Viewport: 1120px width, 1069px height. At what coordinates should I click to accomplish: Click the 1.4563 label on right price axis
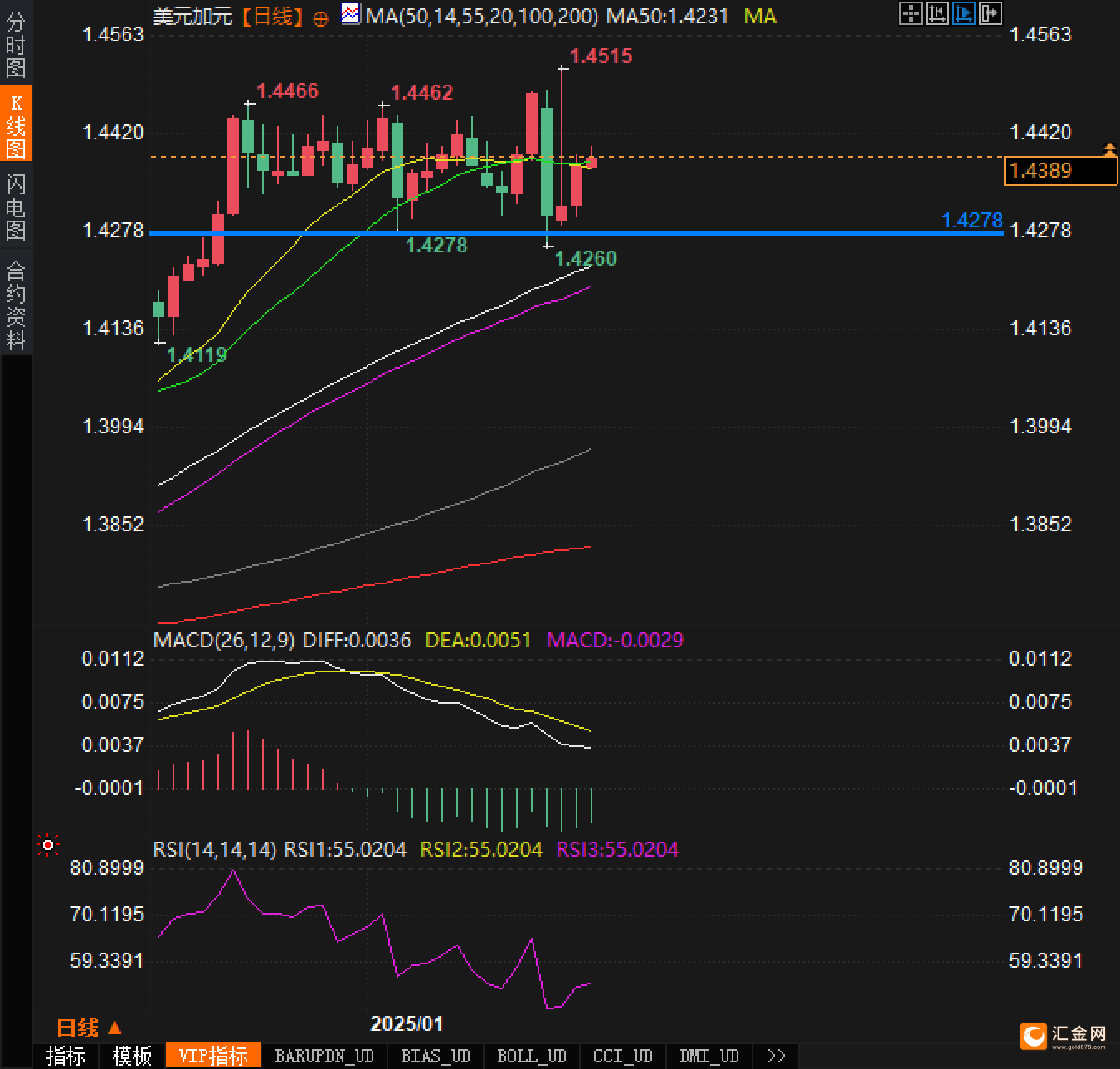[x=1040, y=34]
